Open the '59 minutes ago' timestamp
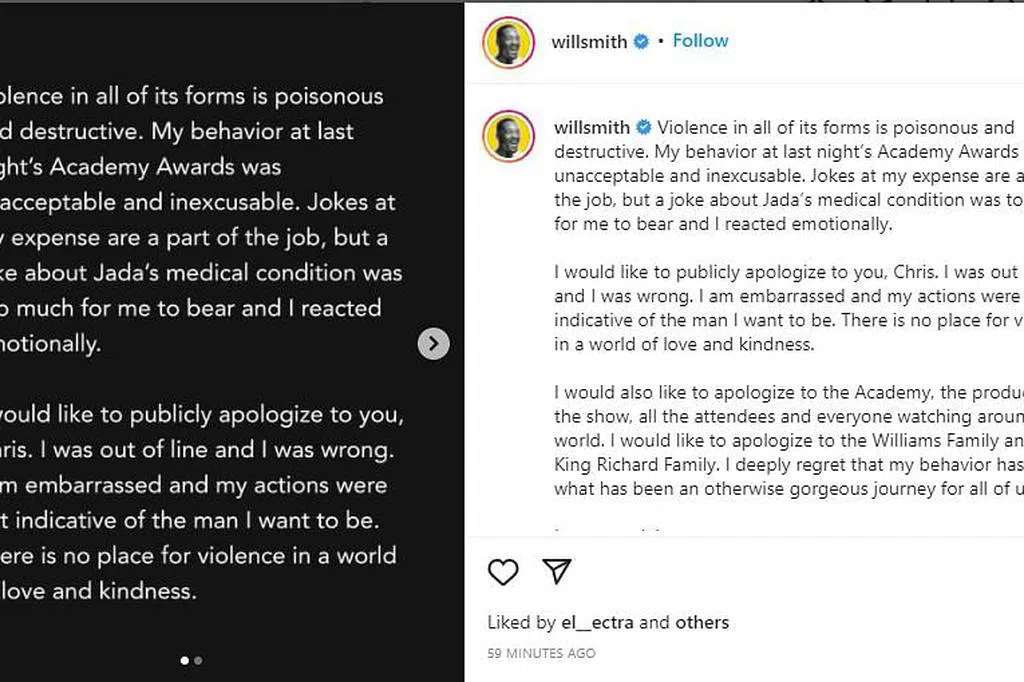1024x682 pixels. point(541,654)
